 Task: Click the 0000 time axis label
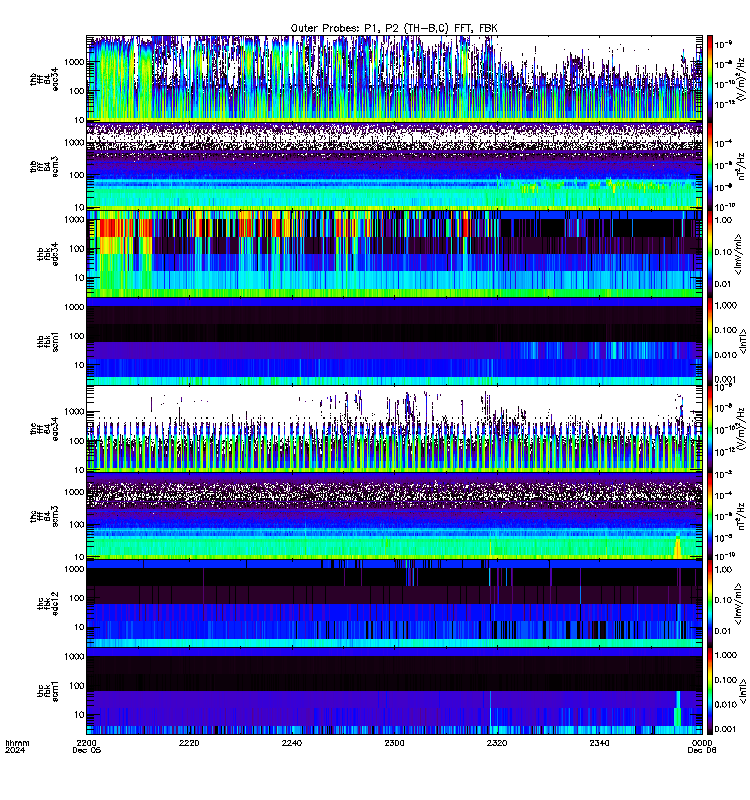point(702,743)
